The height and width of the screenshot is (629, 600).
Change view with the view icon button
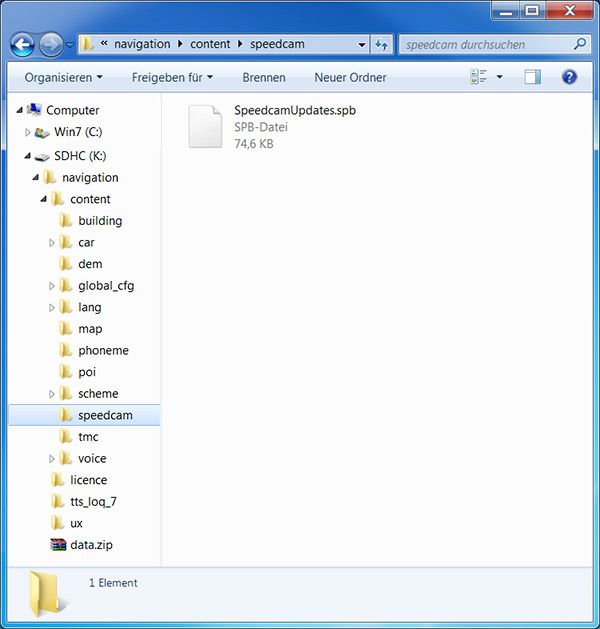pyautogui.click(x=478, y=77)
